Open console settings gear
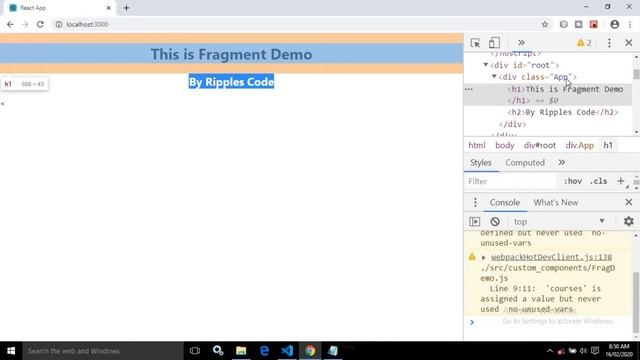The height and width of the screenshot is (360, 640). pyautogui.click(x=629, y=221)
